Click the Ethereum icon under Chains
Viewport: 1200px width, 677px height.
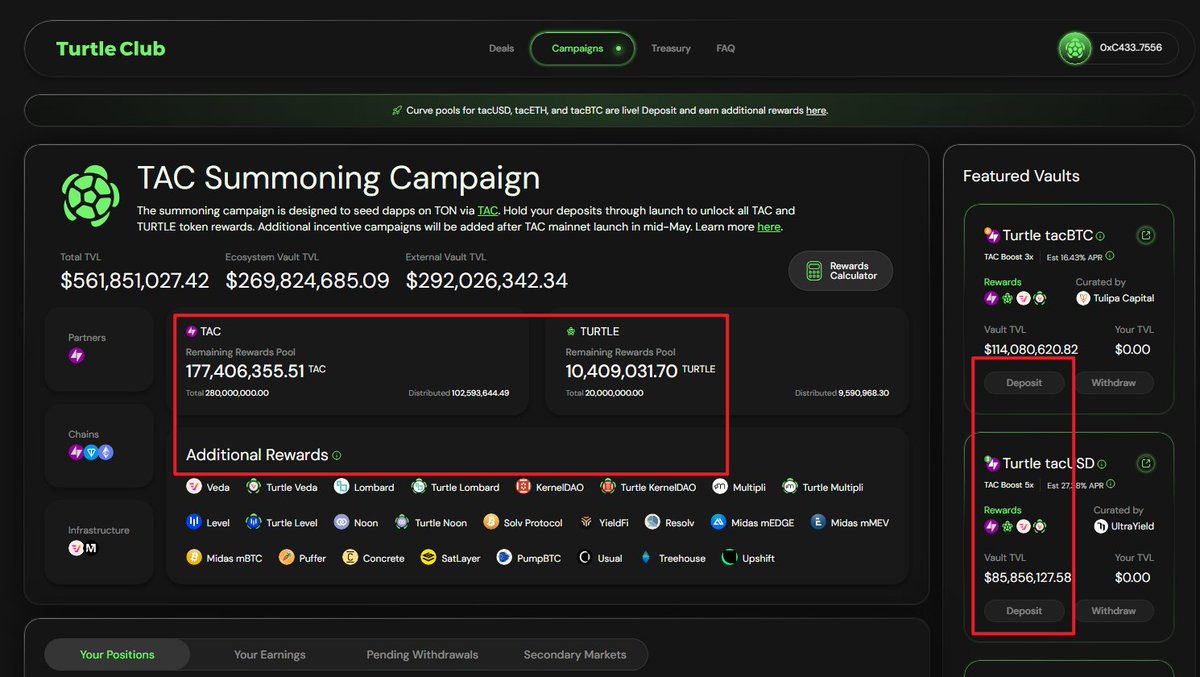click(106, 452)
